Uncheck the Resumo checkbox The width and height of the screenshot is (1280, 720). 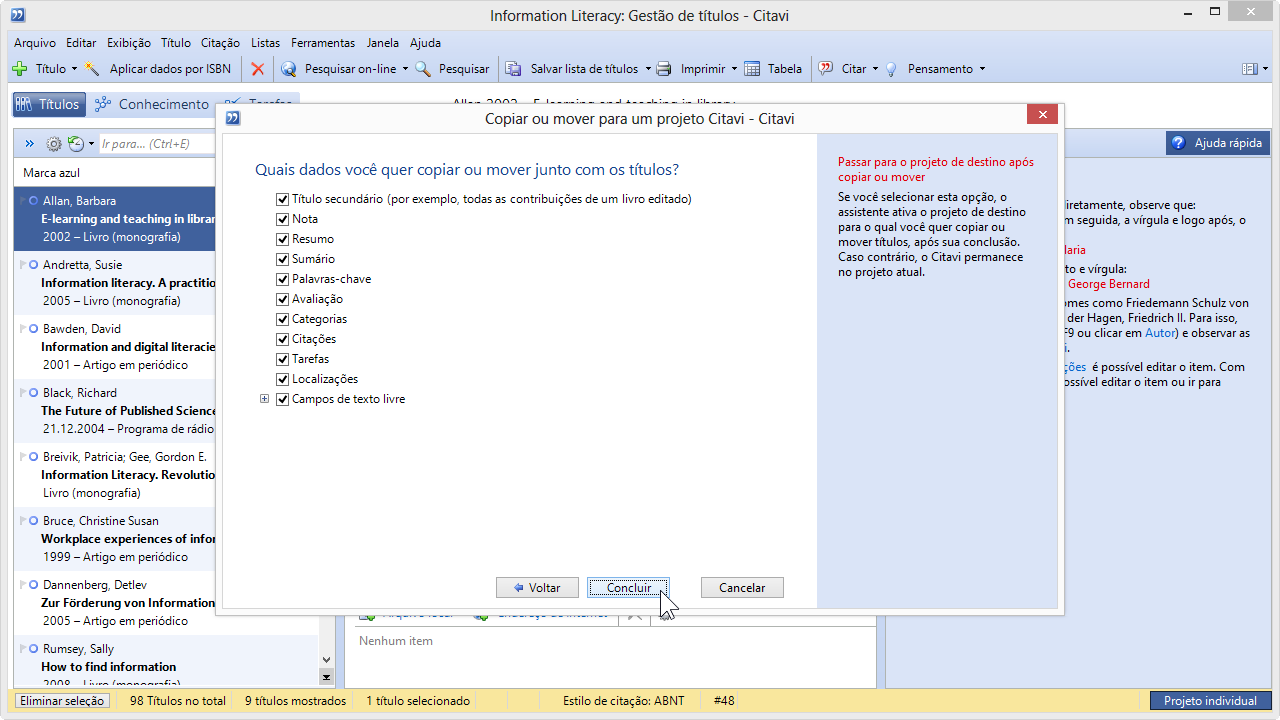pos(283,239)
